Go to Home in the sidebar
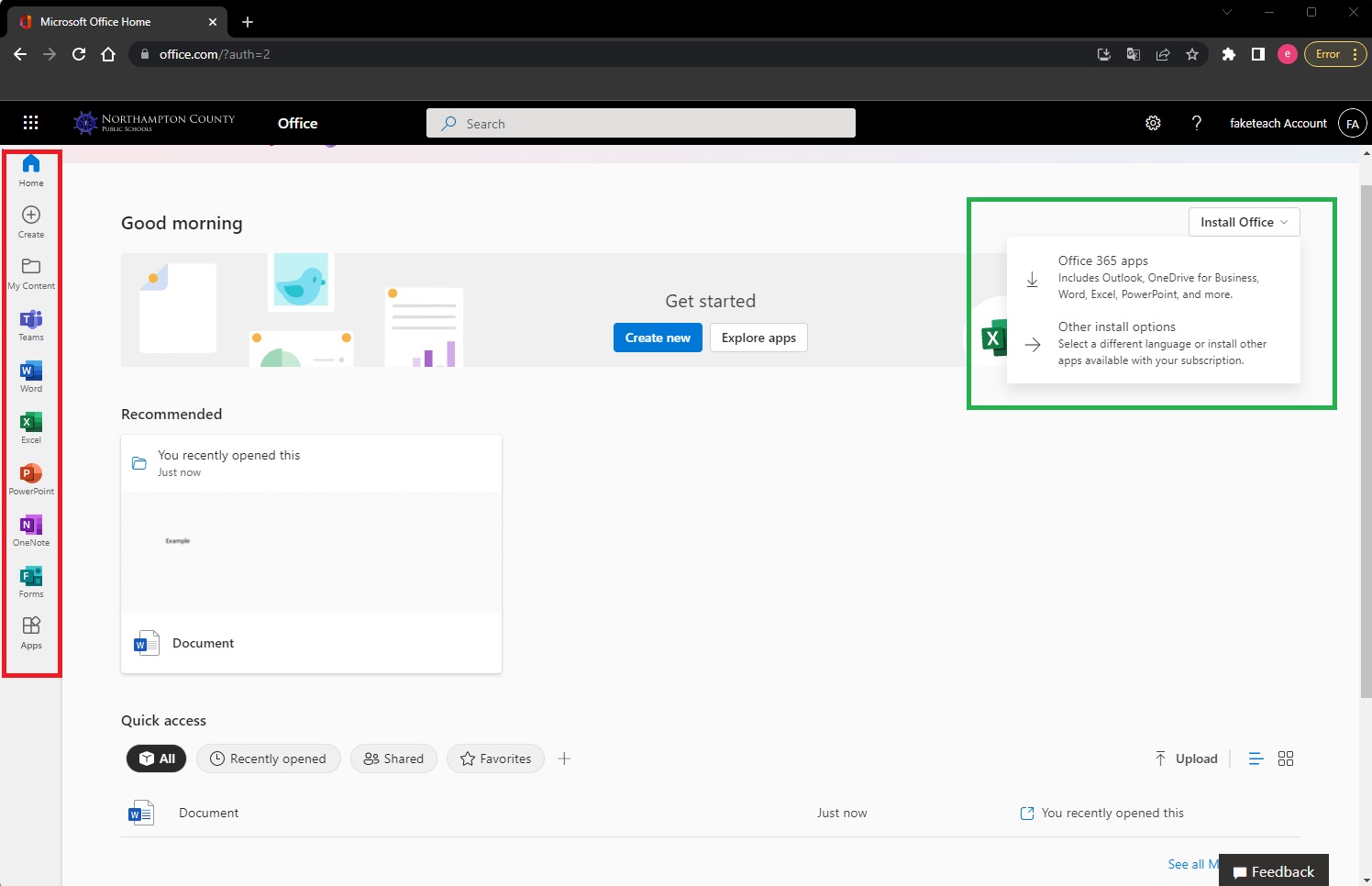The width and height of the screenshot is (1372, 886). [x=31, y=171]
